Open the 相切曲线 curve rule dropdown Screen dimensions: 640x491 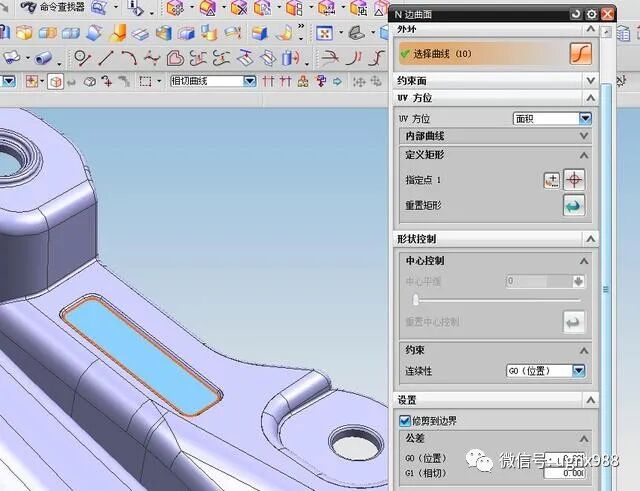[x=249, y=81]
